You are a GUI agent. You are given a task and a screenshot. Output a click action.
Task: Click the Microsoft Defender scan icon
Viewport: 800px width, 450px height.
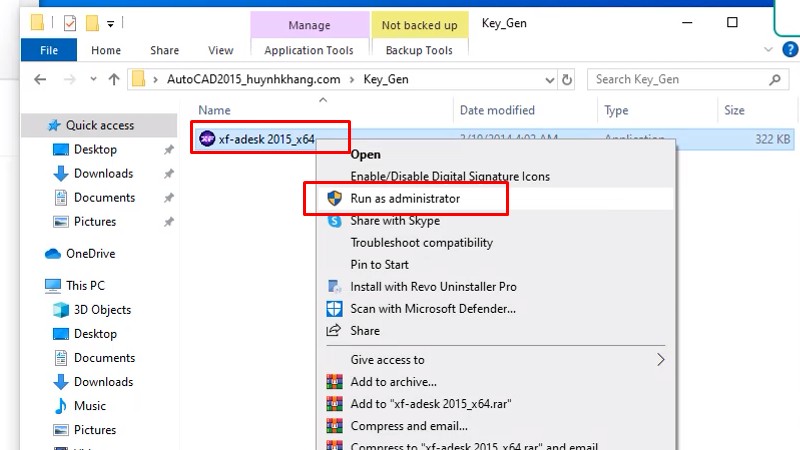tap(334, 309)
